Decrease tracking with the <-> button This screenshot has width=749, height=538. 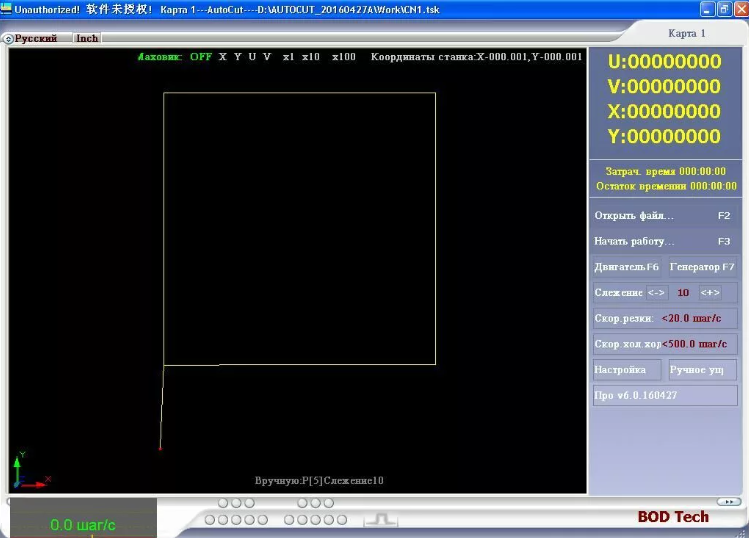click(655, 293)
